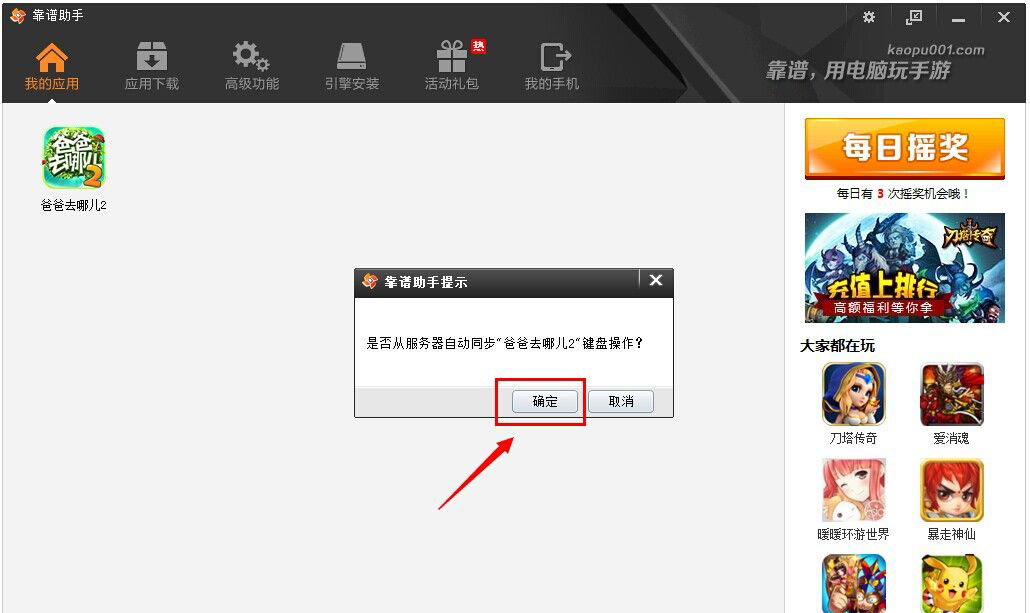Open the 每日摇奖 daily lottery banner
This screenshot has height=613, width=1030.
pos(903,146)
